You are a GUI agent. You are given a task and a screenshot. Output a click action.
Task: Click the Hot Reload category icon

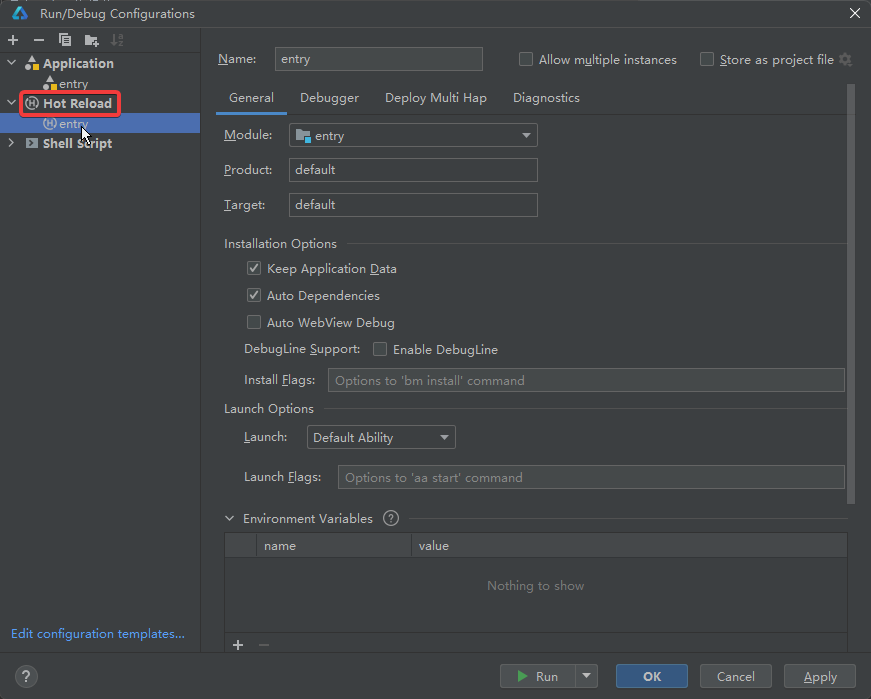point(32,103)
